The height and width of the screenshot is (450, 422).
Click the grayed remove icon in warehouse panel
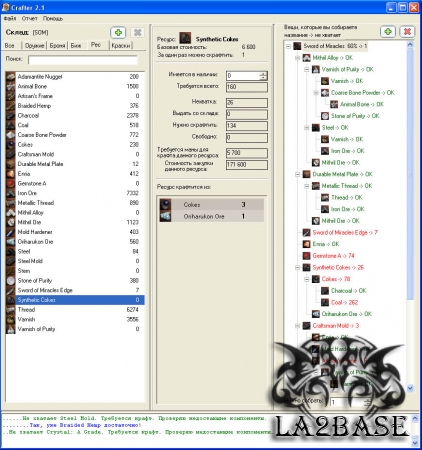coord(137,32)
